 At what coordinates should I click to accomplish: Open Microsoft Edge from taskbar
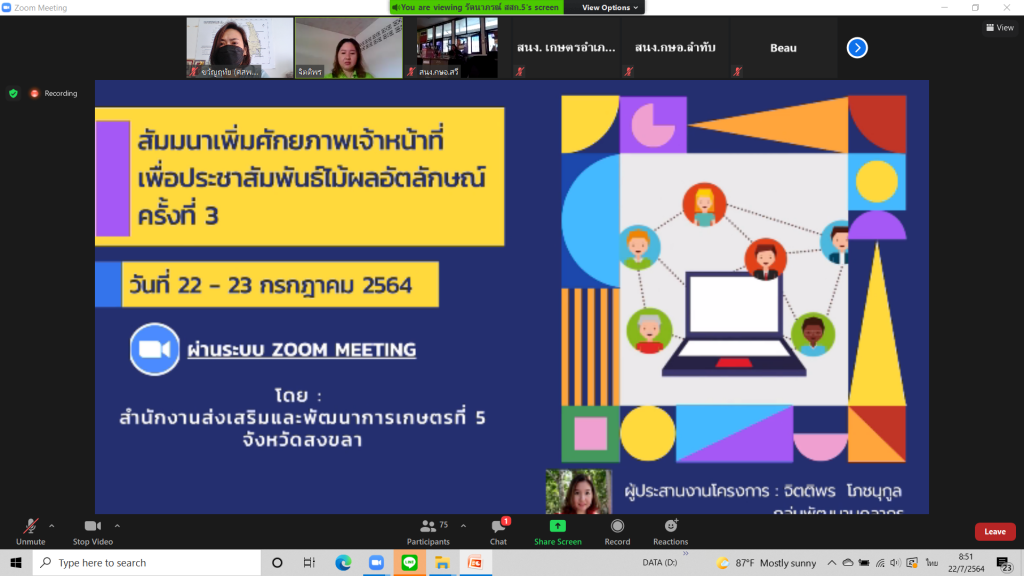point(343,562)
